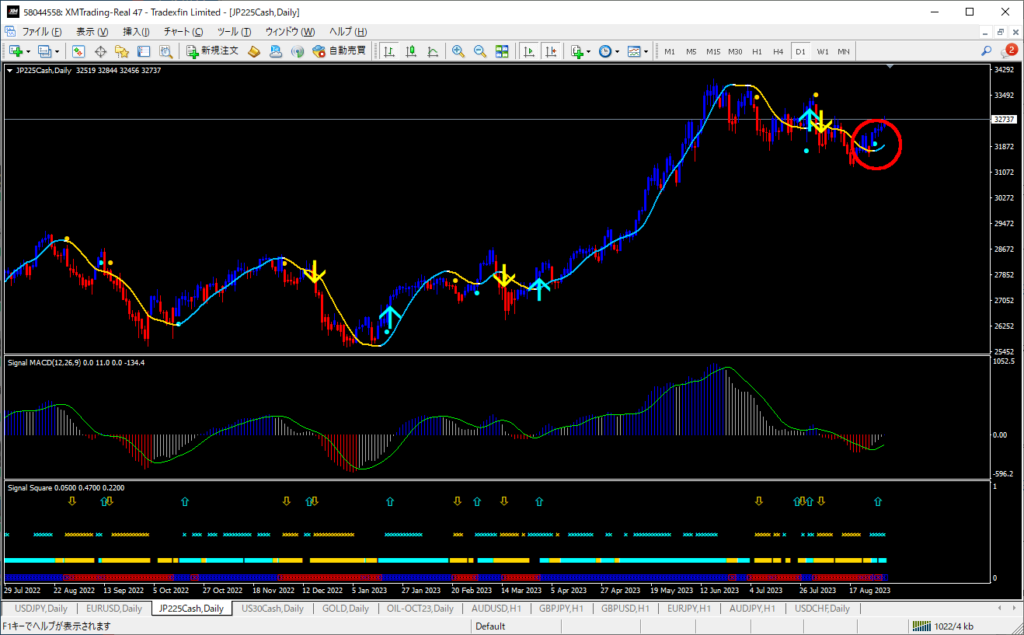Select the crosshair Data Window icon
The image size is (1024, 635).
pyautogui.click(x=99, y=51)
